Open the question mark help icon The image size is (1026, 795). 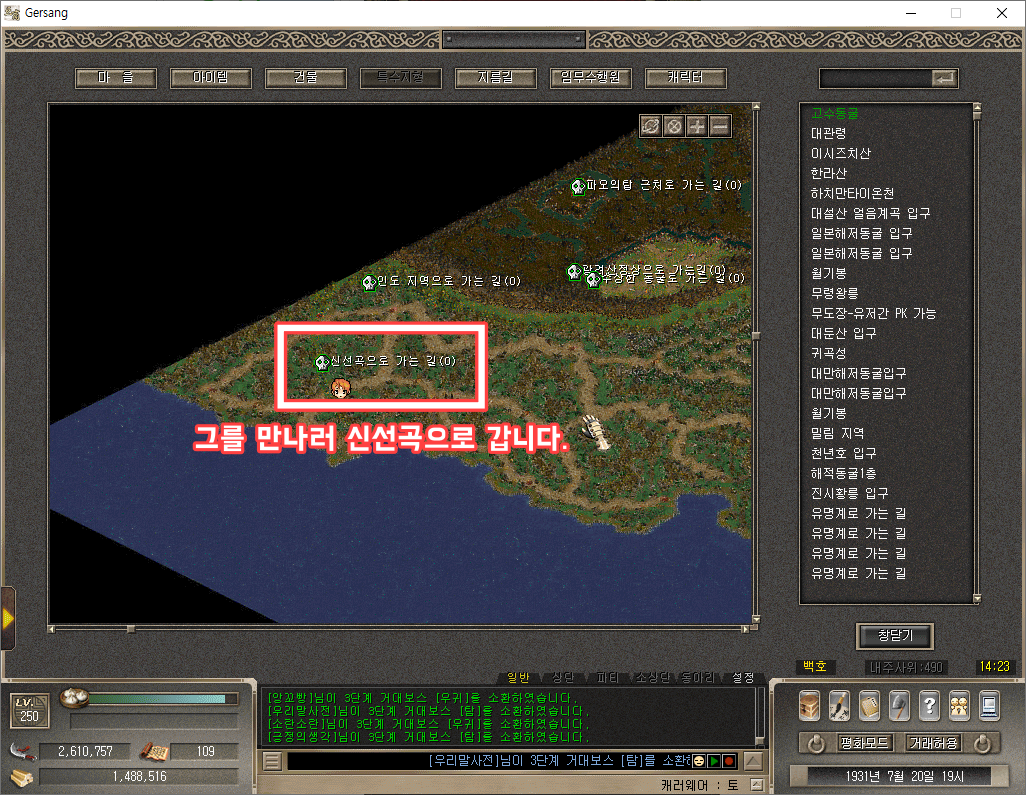coord(929,706)
